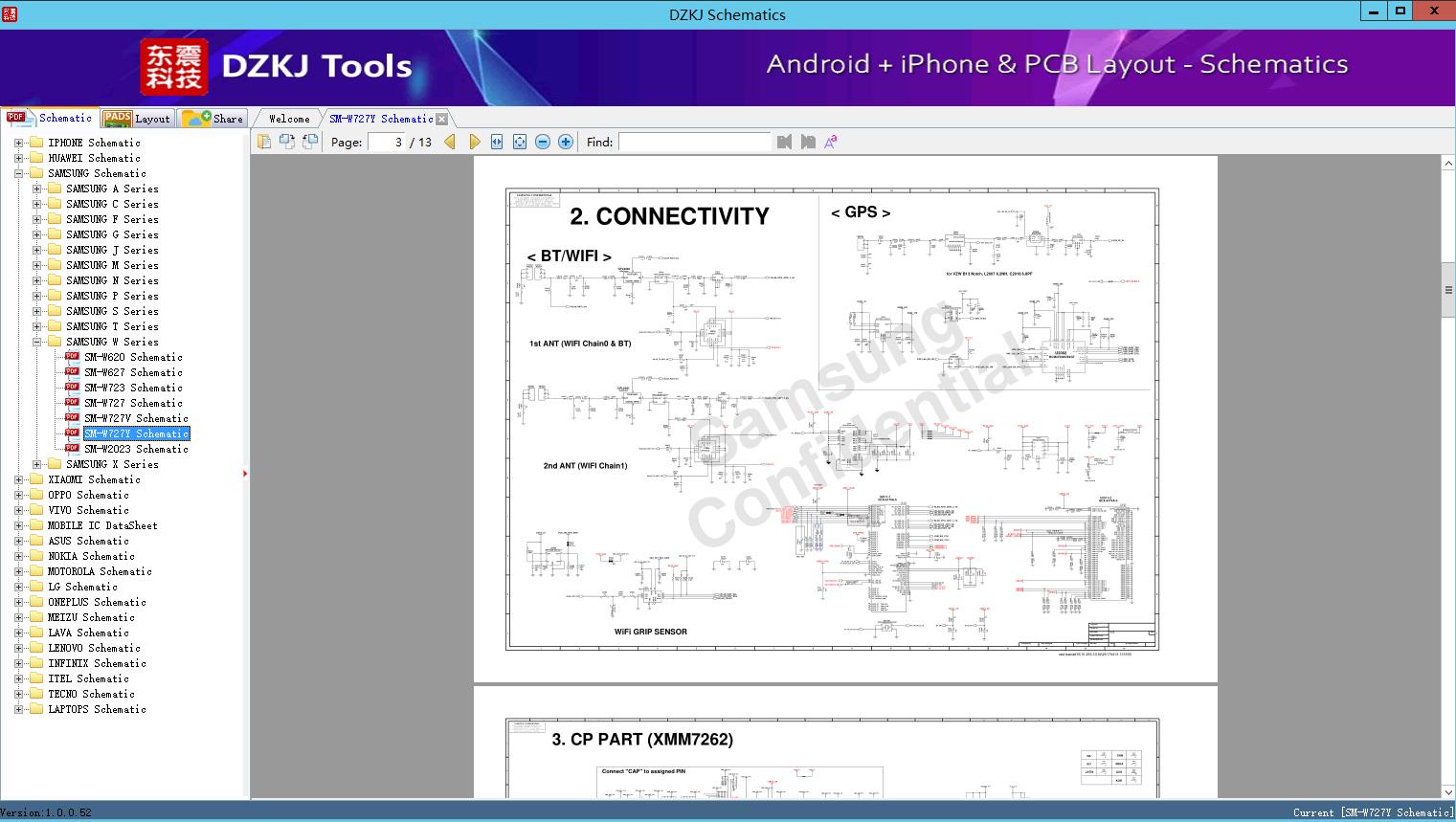
Task: Expand the HUAWEI Schematic folder
Action: (x=18, y=158)
